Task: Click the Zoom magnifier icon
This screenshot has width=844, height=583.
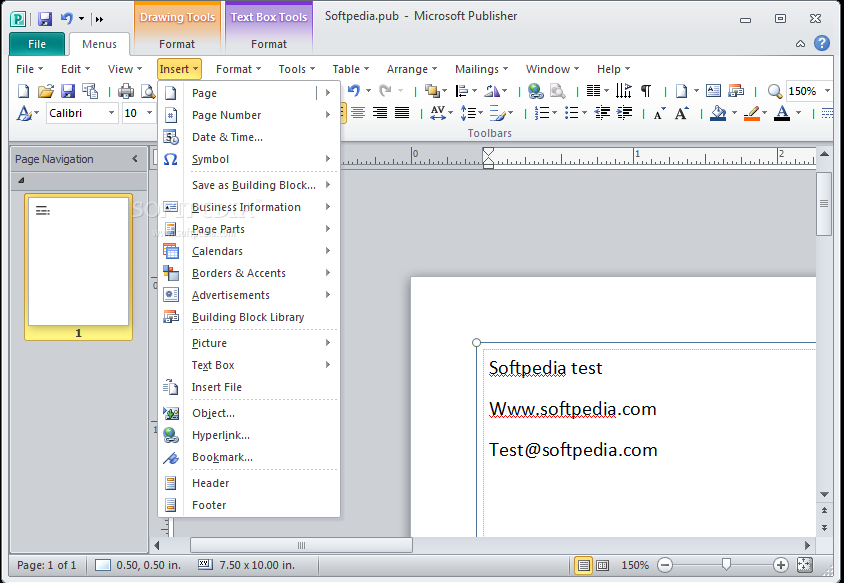Action: tap(775, 91)
